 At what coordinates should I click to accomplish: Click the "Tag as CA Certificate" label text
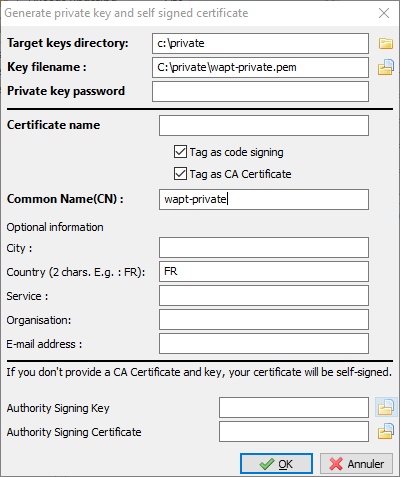coord(241,174)
